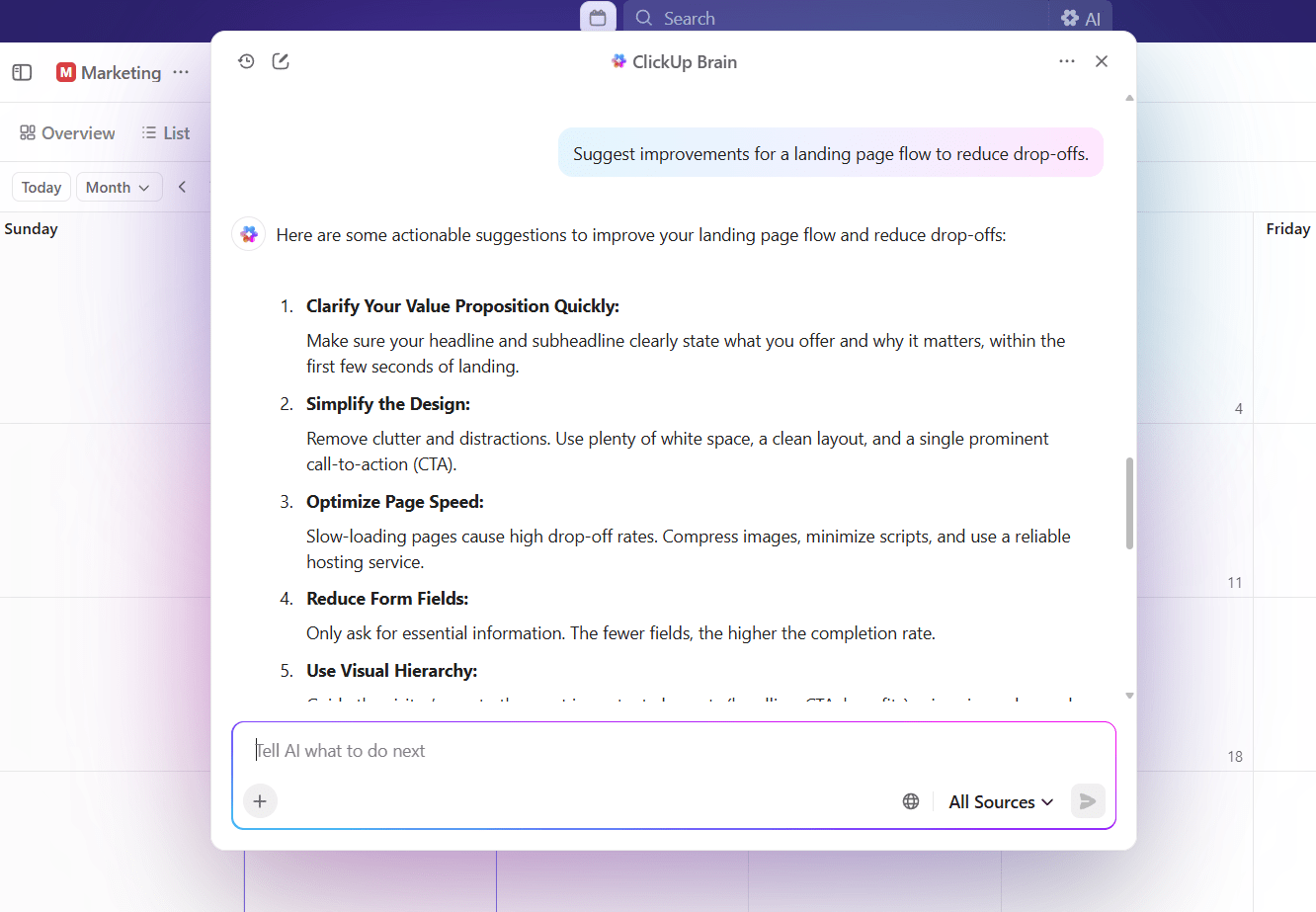This screenshot has width=1316, height=912.
Task: Jump to Today in the calendar
Action: pos(41,187)
